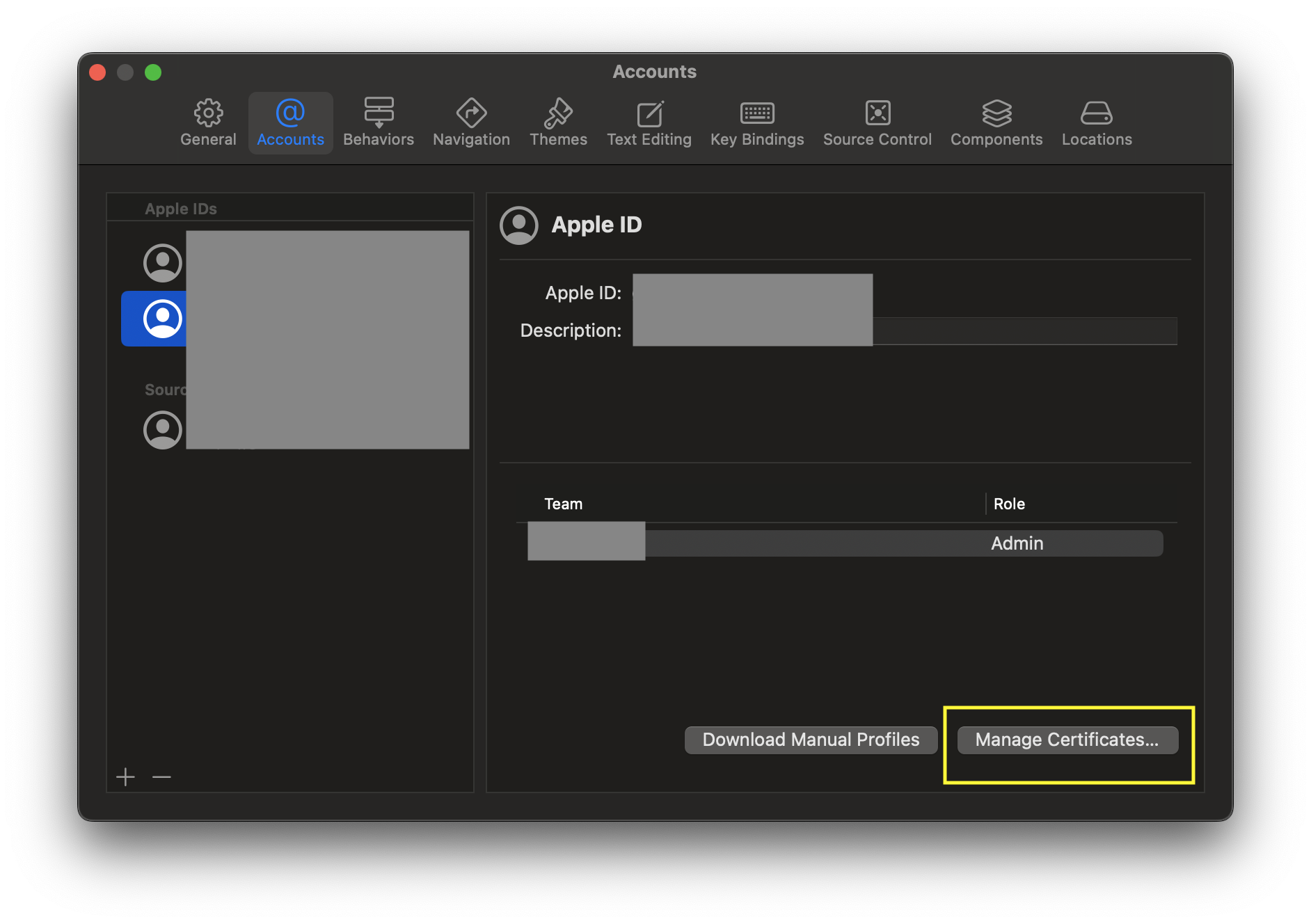Click Download Manual Profiles button
The width and height of the screenshot is (1311, 924).
[x=811, y=740]
